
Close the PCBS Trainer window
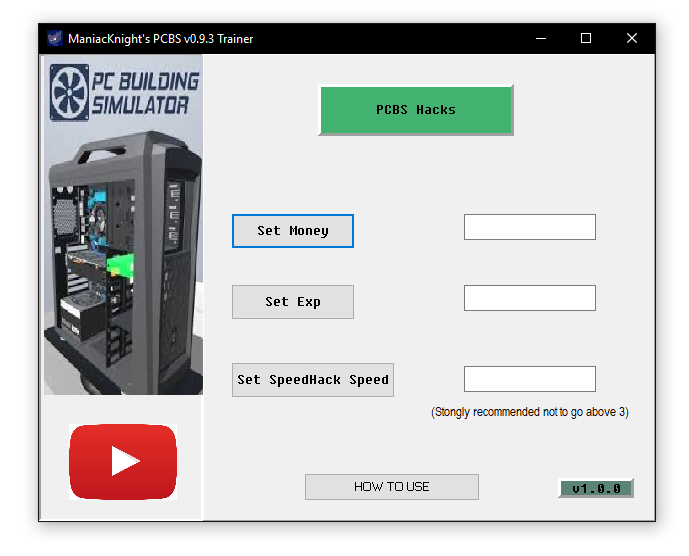(x=632, y=39)
